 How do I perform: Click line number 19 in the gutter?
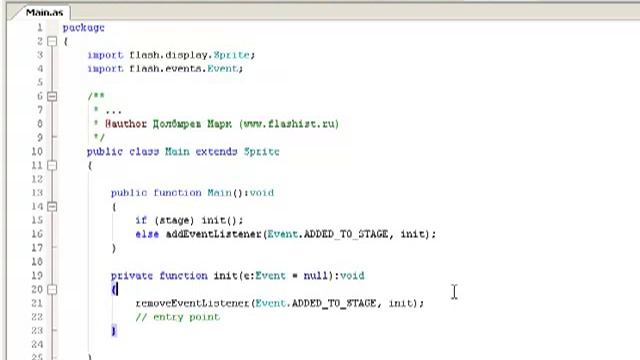click(37, 276)
